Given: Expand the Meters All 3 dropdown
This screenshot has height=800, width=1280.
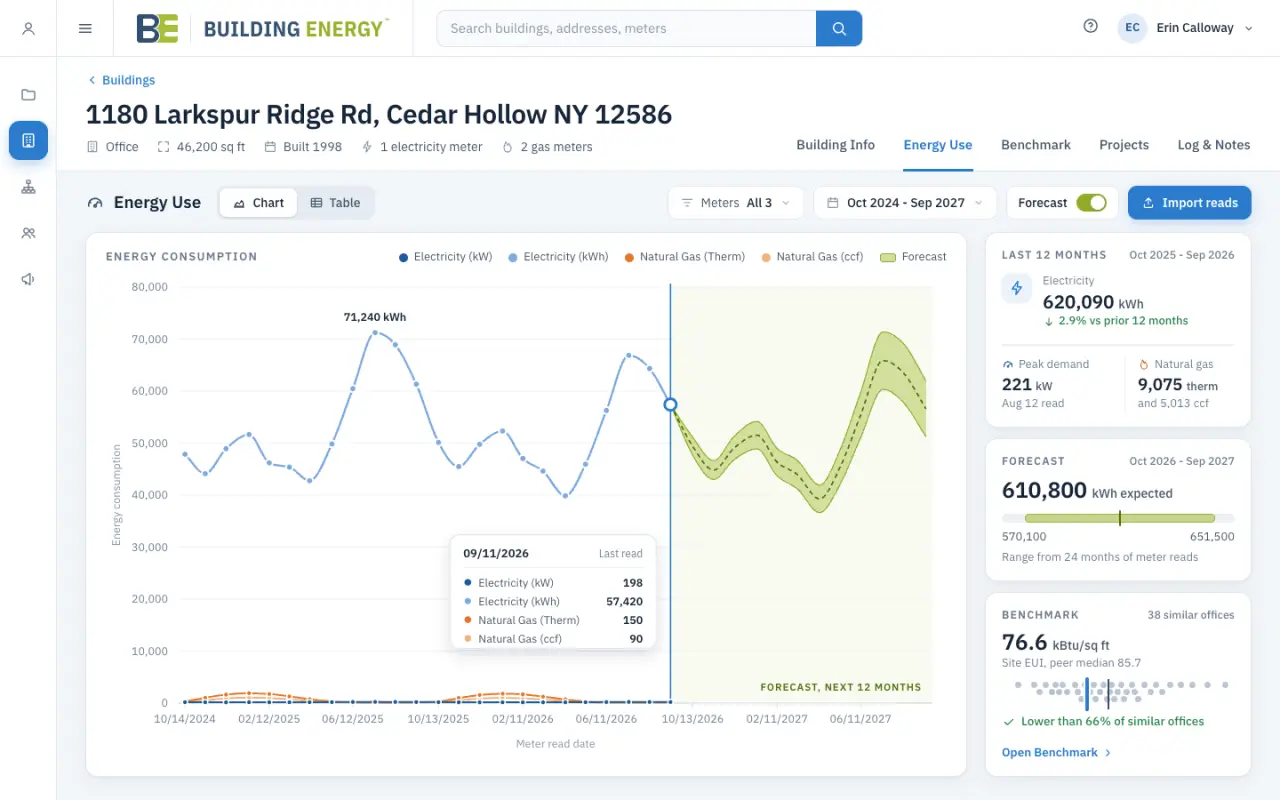Looking at the screenshot, I should [736, 202].
